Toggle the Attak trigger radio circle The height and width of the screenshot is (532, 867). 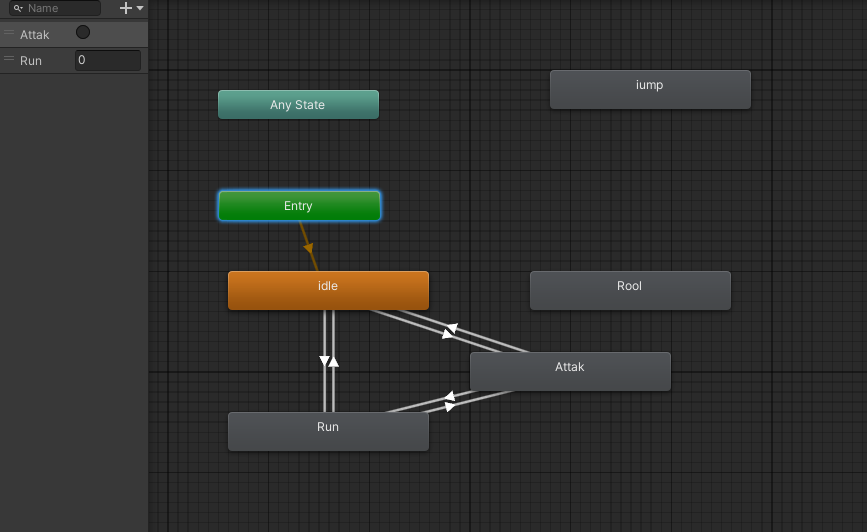pyautogui.click(x=83, y=33)
